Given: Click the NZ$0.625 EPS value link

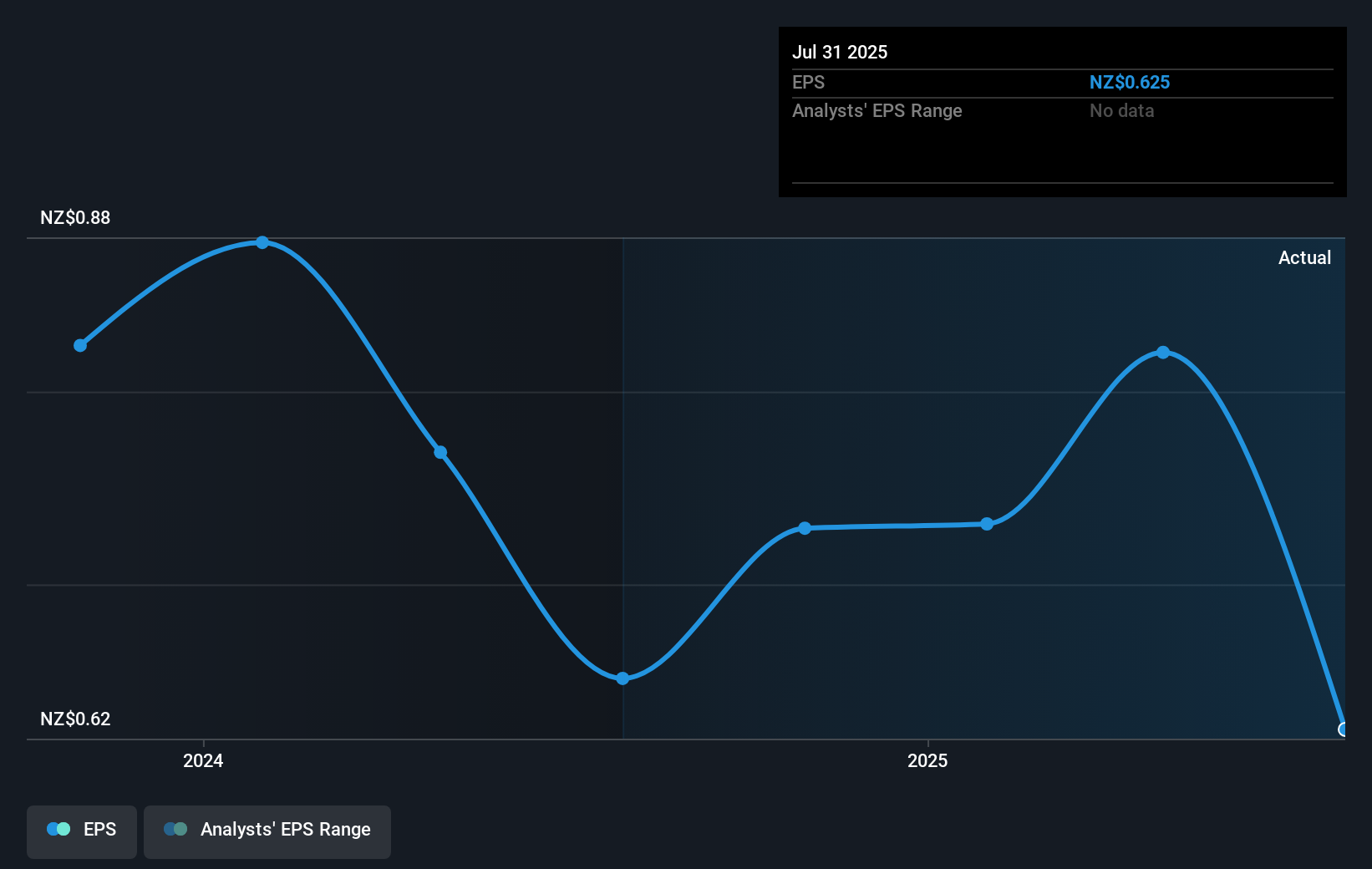Looking at the screenshot, I should [x=1130, y=82].
